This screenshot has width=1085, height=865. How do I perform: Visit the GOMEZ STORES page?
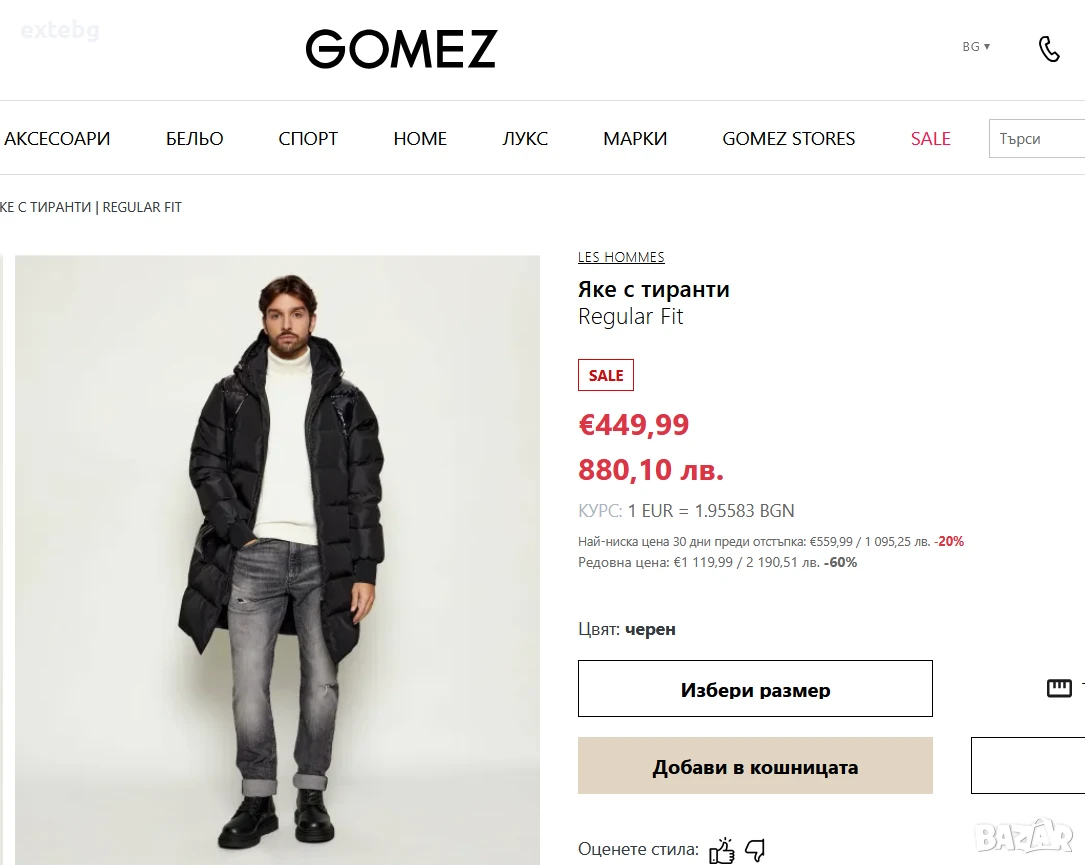tap(789, 138)
